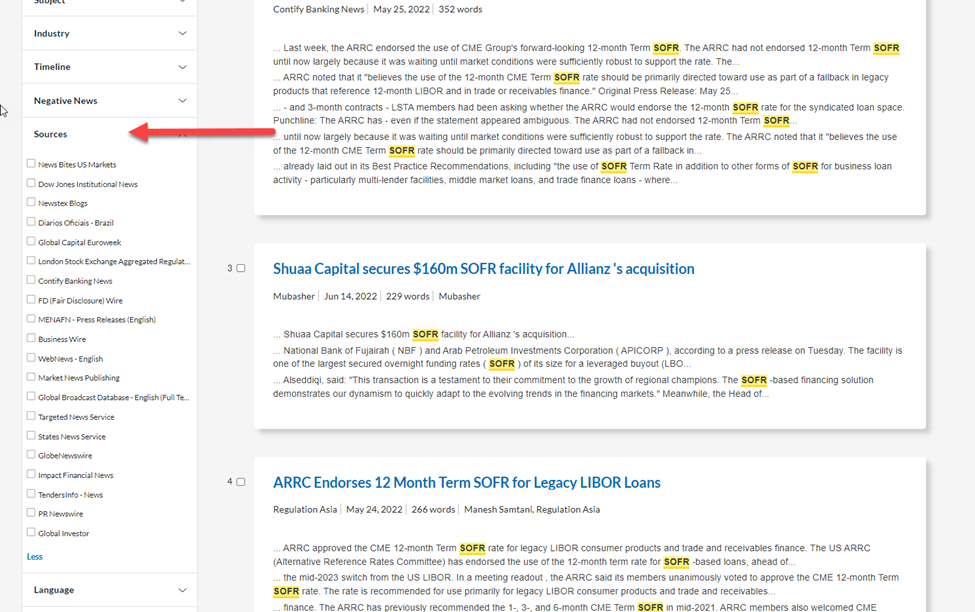Tick TendersInfo - News checkbox
The width and height of the screenshot is (975, 612).
[31, 493]
